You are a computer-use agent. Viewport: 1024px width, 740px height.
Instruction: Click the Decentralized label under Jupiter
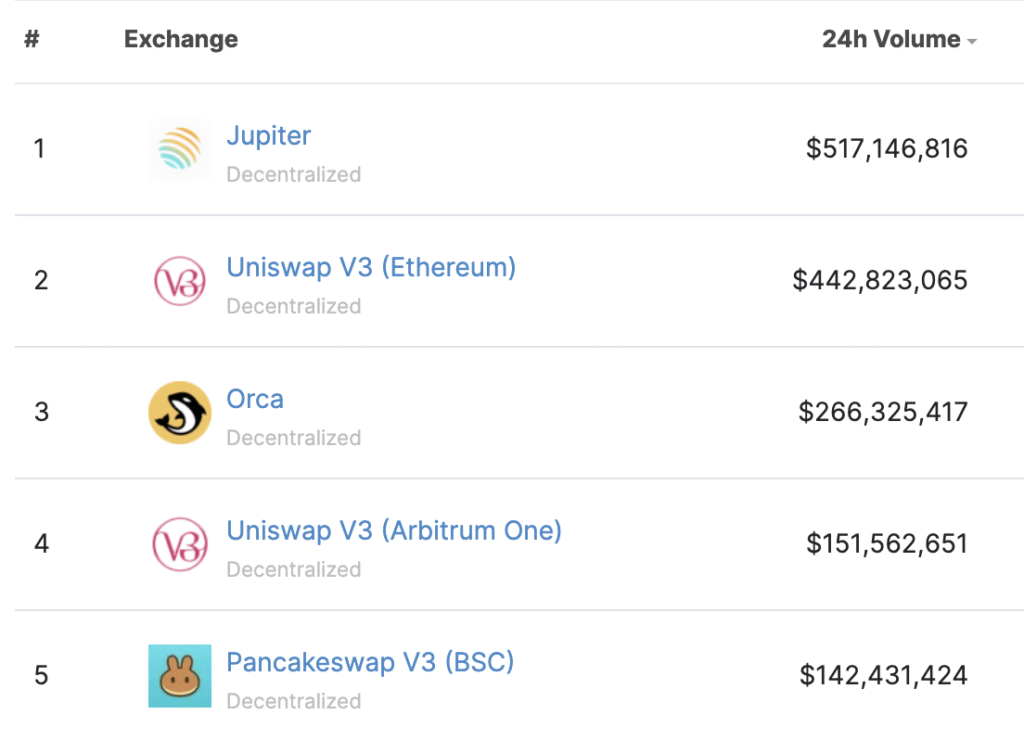click(293, 175)
